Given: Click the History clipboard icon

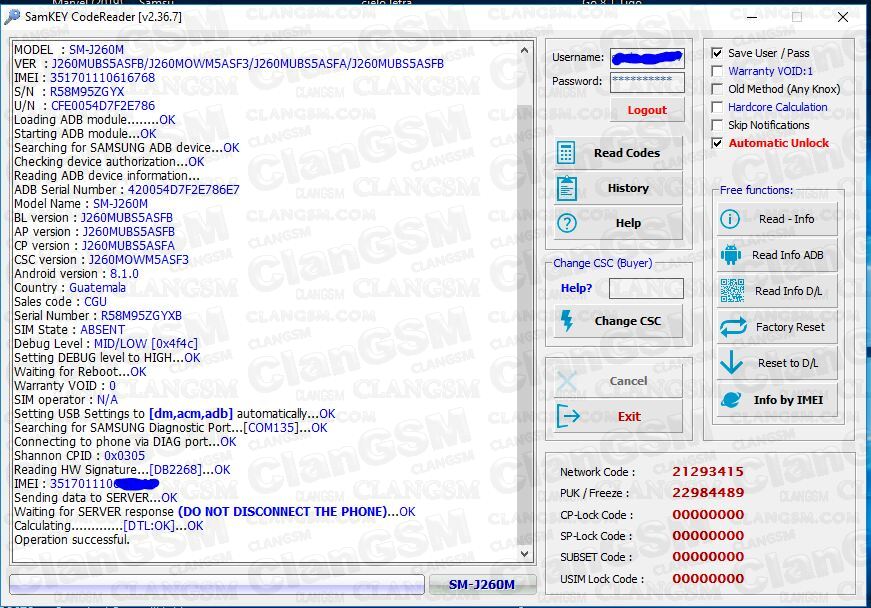Looking at the screenshot, I should click(567, 188).
